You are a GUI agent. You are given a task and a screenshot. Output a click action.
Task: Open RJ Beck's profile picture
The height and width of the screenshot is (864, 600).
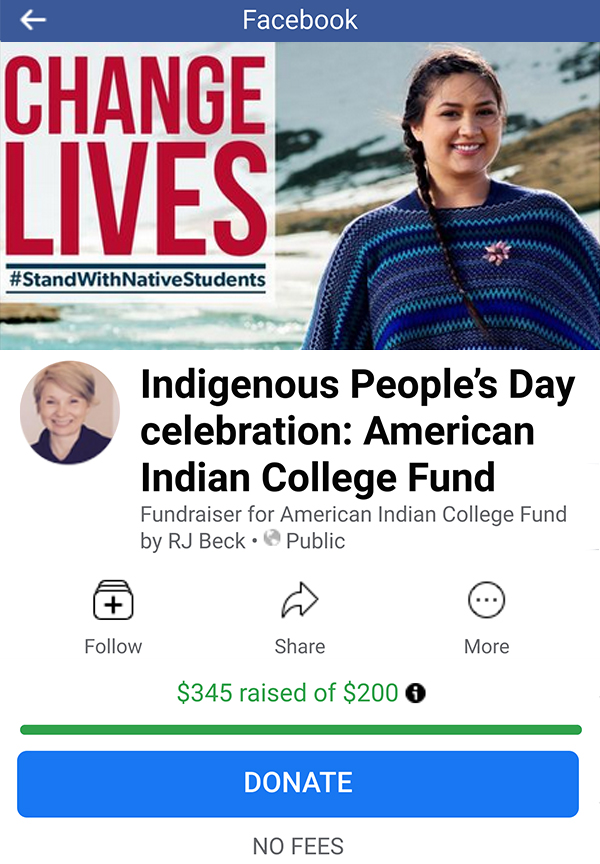pyautogui.click(x=69, y=412)
